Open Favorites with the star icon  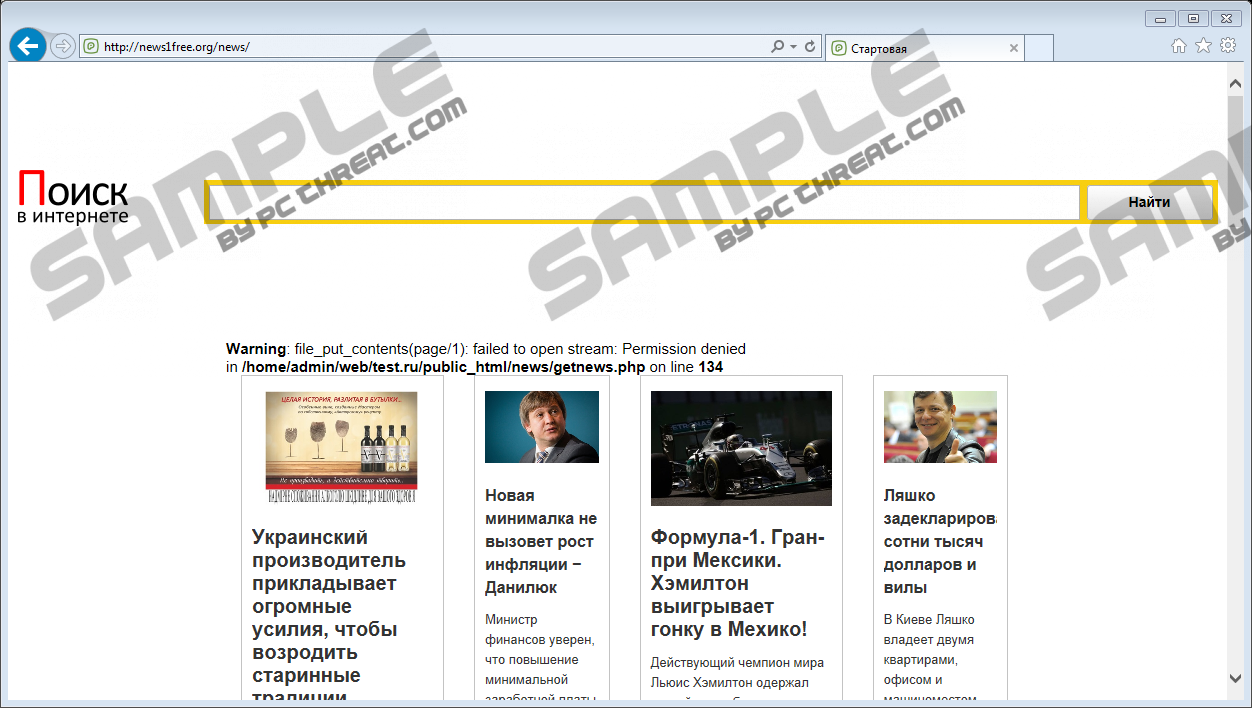coord(1203,46)
